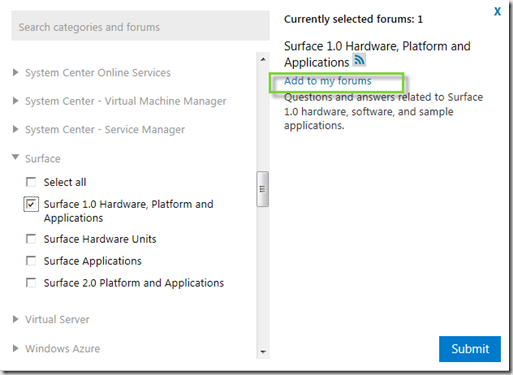The width and height of the screenshot is (513, 375).
Task: Focus the Search categories and forums field
Action: (x=140, y=26)
